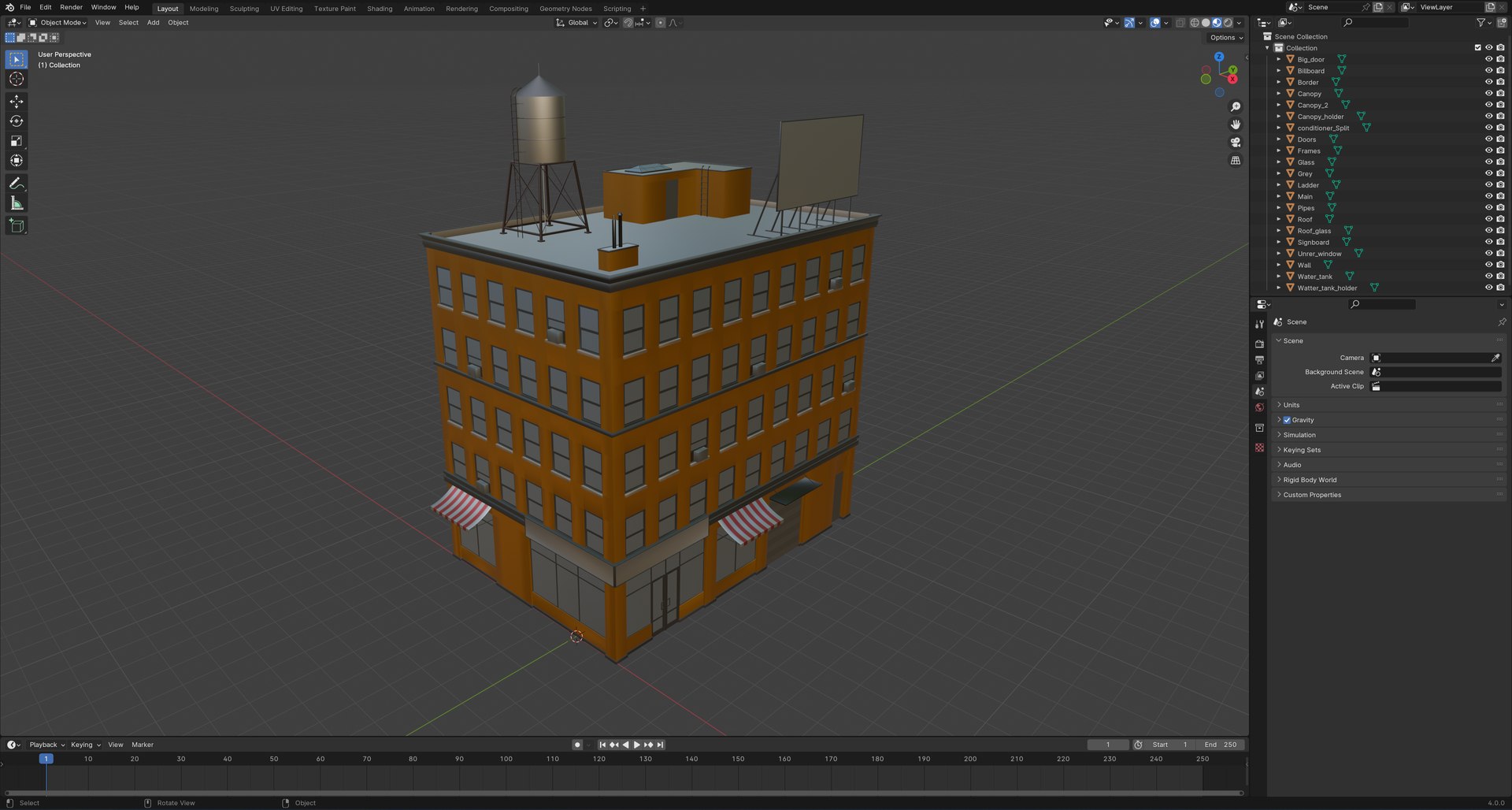Switch to the Modeling workspace tab
Image resolution: width=1512 pixels, height=810 pixels.
click(x=204, y=9)
